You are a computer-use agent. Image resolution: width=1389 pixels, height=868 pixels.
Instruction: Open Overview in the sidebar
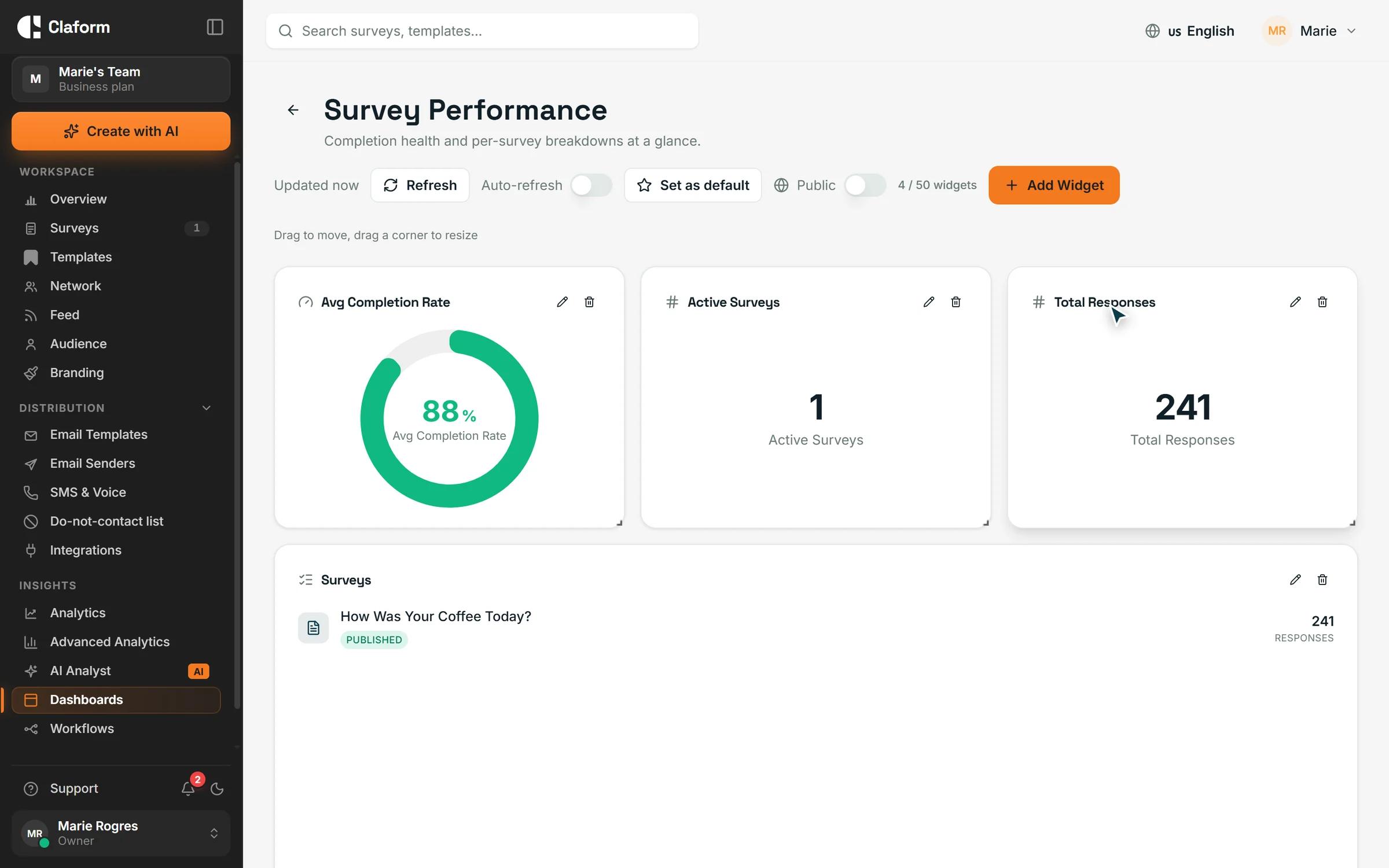[x=116, y=199]
